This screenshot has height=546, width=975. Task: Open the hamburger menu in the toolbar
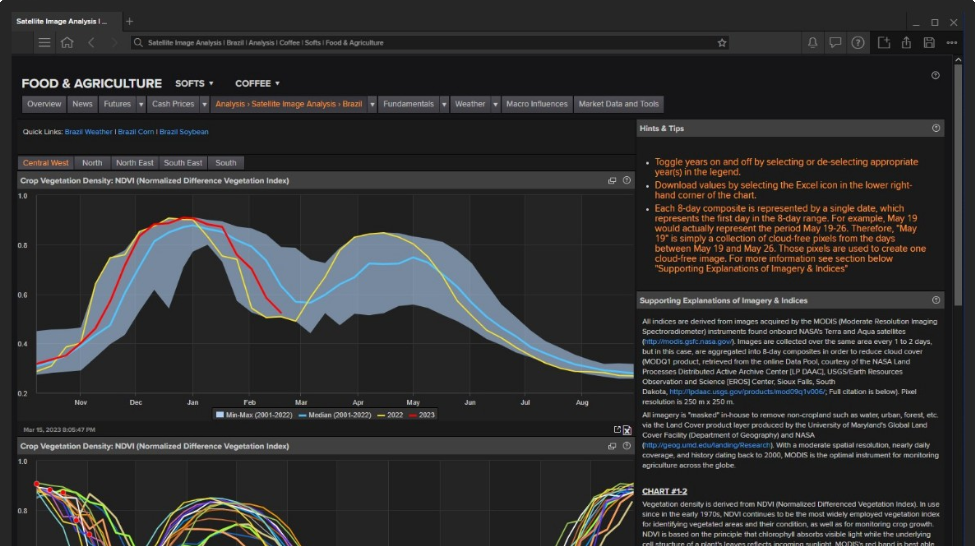pos(44,43)
